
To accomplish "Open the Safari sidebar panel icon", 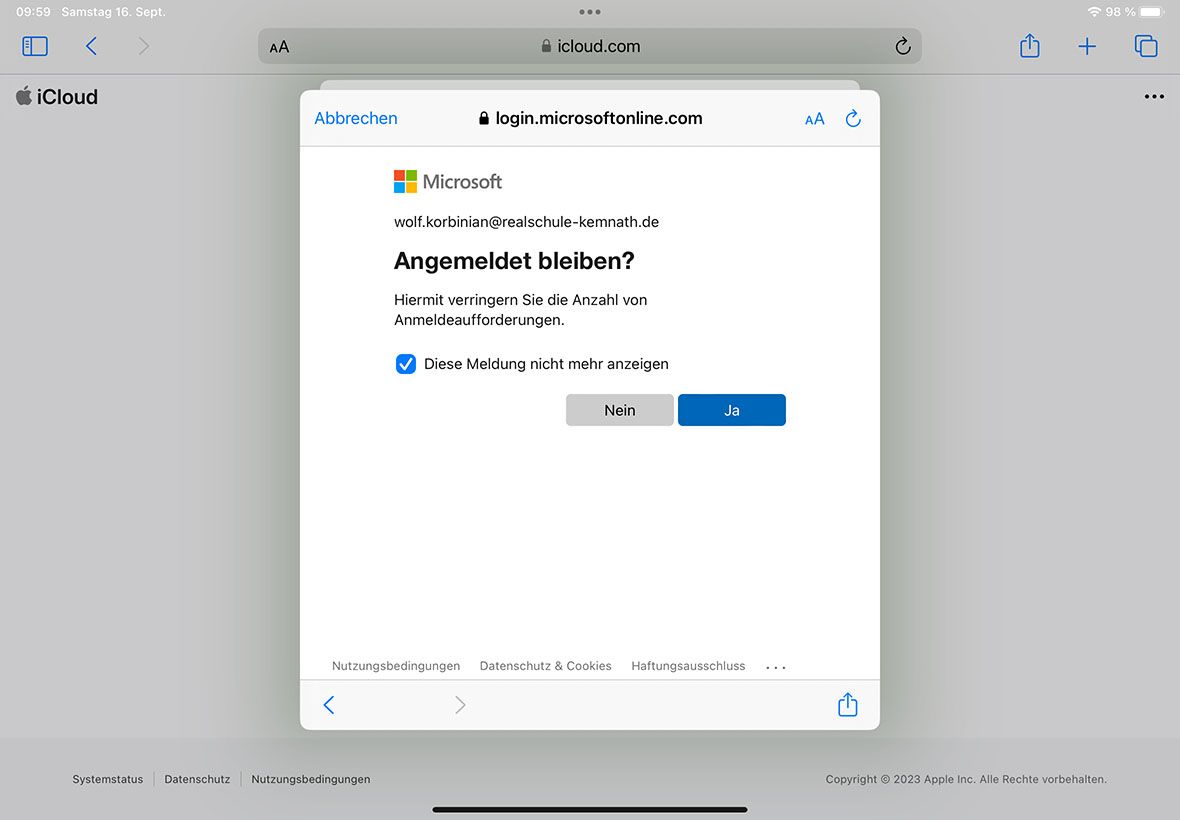I will (35, 46).
